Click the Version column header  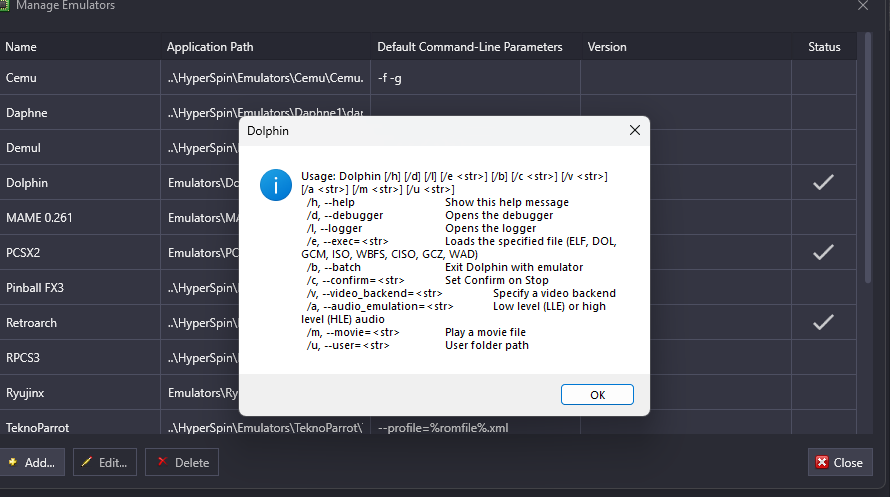click(x=686, y=47)
